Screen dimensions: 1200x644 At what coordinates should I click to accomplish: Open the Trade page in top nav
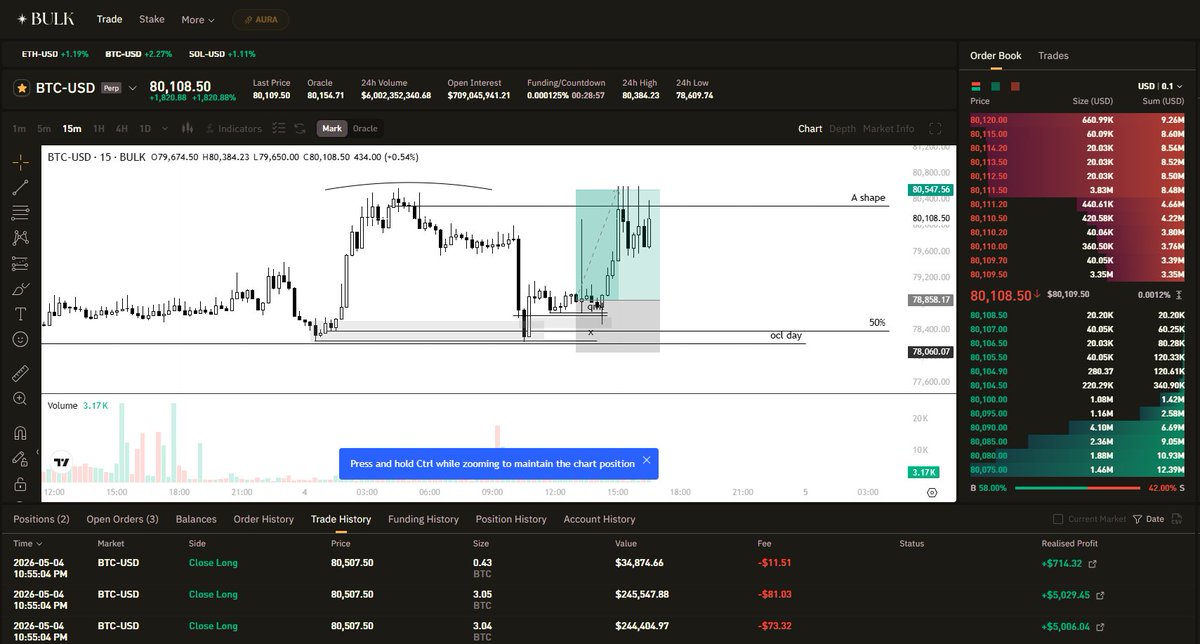110,19
